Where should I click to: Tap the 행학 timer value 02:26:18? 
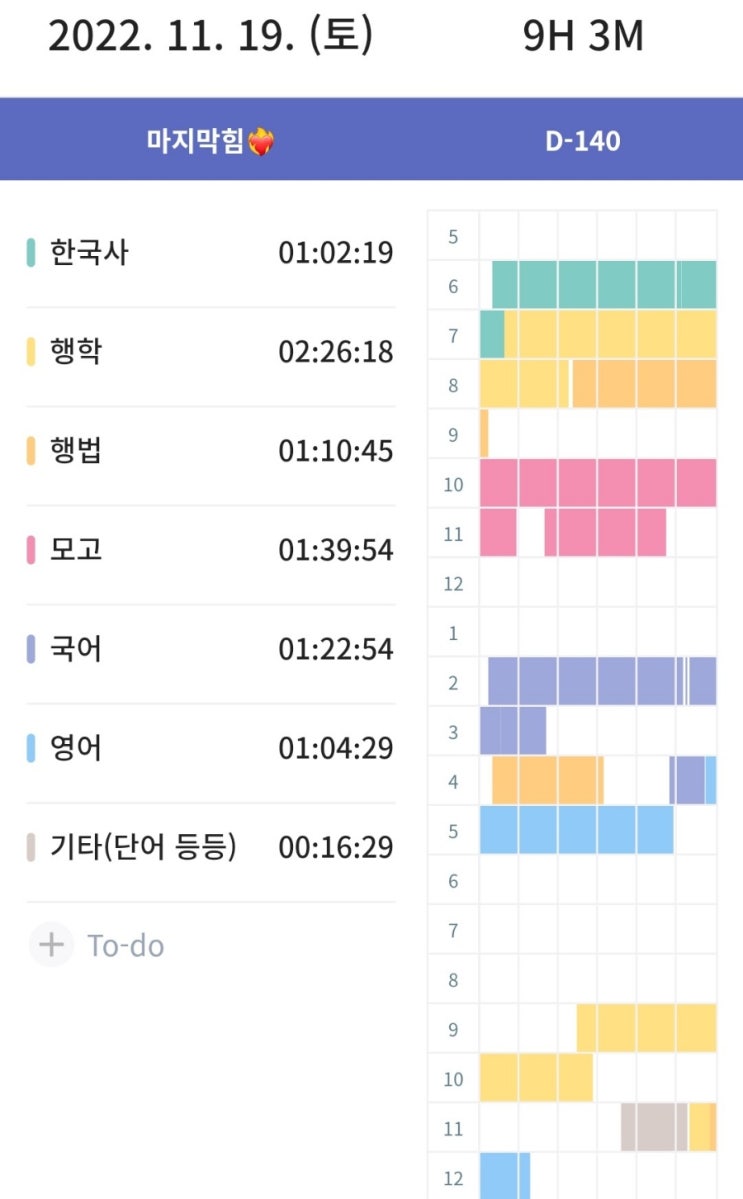(x=335, y=352)
